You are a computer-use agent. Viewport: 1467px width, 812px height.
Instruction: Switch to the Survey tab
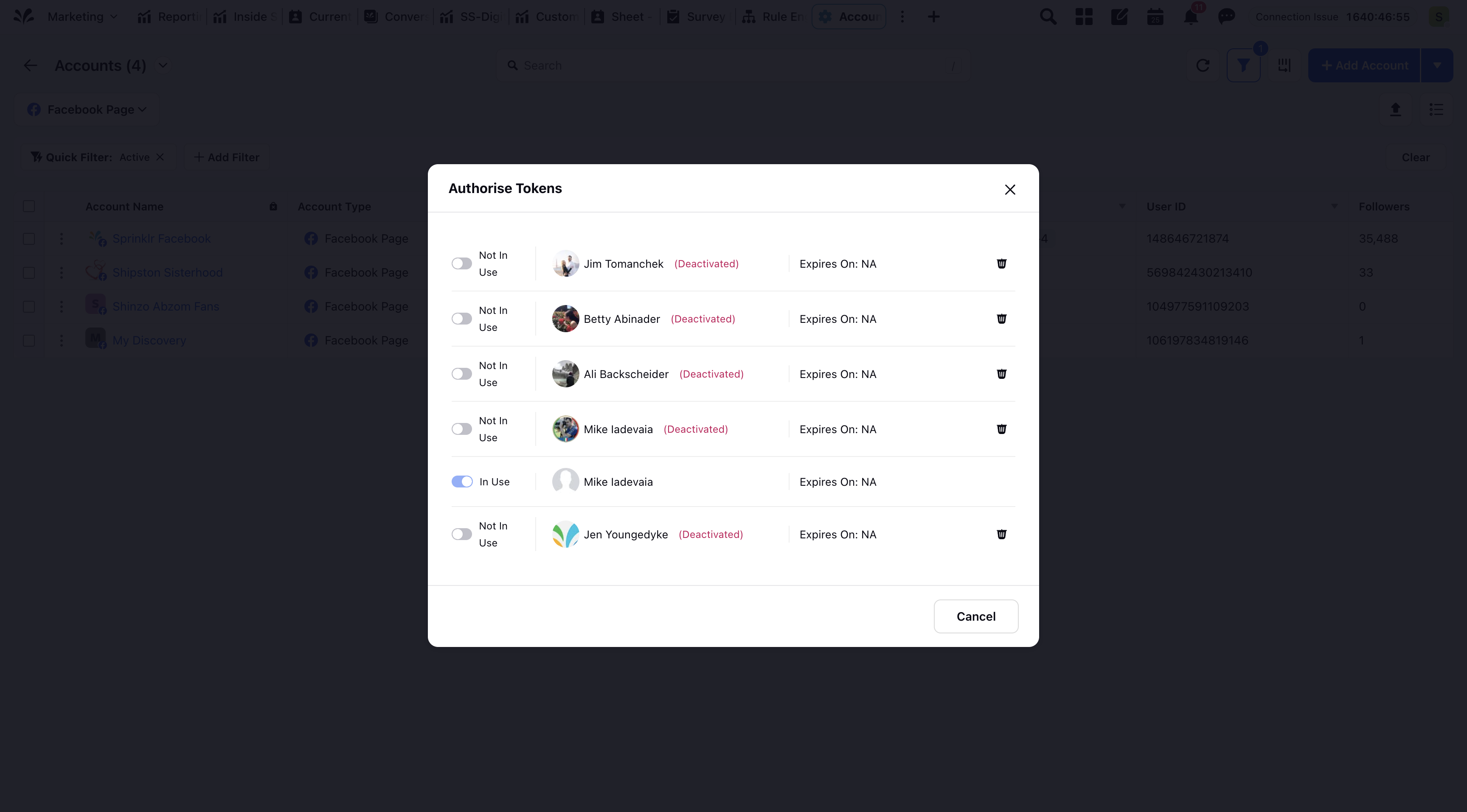pyautogui.click(x=698, y=17)
